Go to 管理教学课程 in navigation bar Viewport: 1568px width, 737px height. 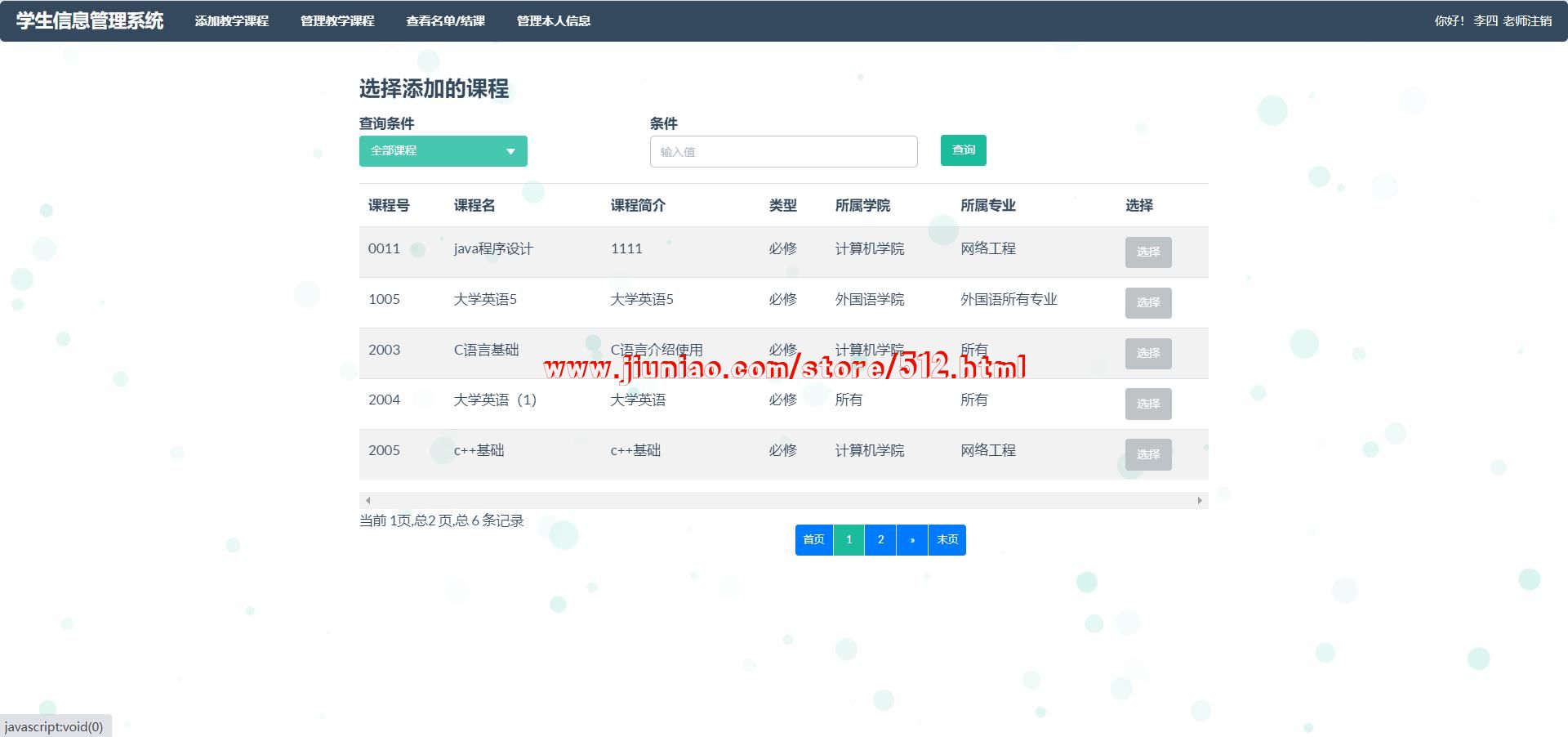pyautogui.click(x=337, y=21)
